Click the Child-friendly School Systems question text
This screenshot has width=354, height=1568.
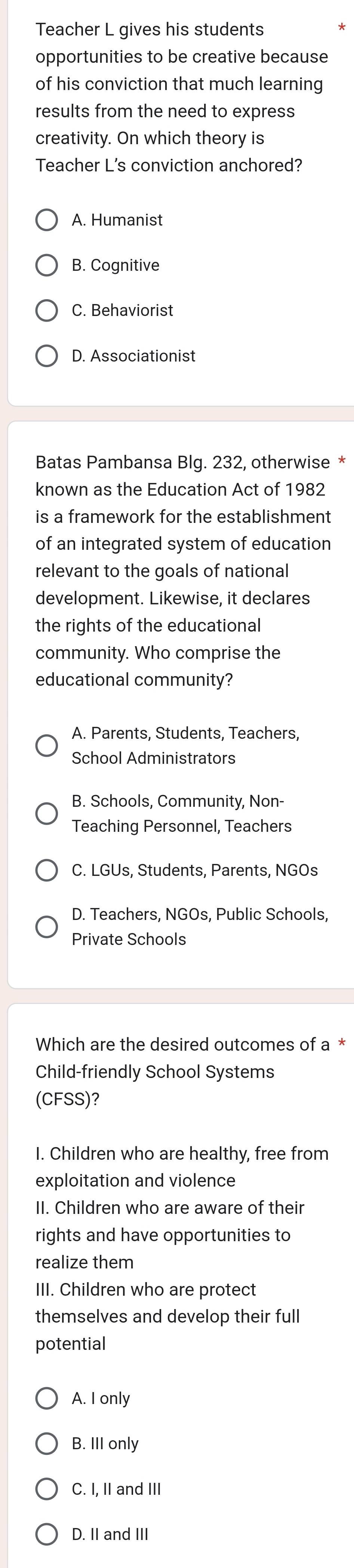(182, 1072)
